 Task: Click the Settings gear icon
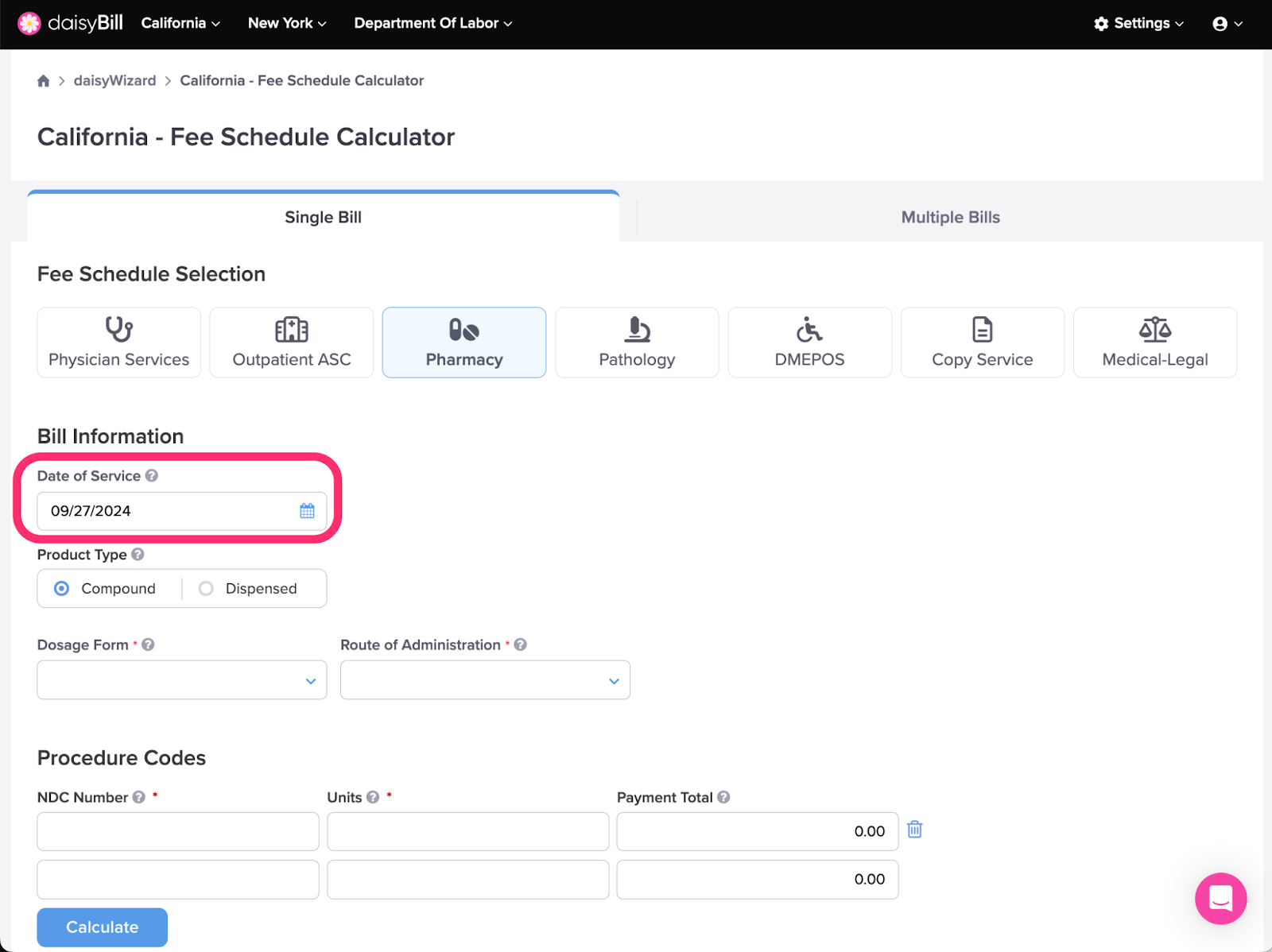[x=1101, y=24]
